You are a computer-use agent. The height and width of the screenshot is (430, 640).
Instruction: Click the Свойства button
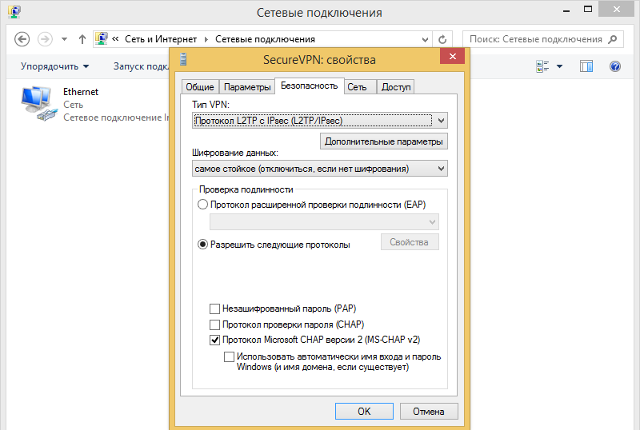[409, 242]
